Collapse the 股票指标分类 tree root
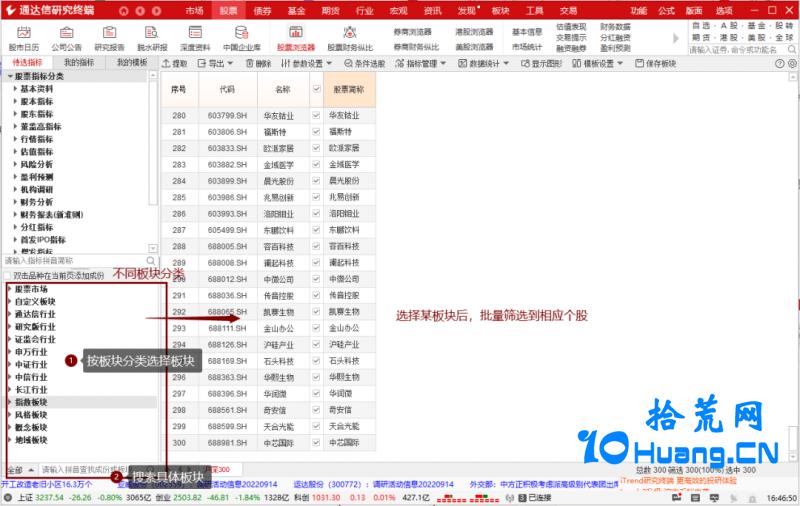The height and width of the screenshot is (506, 800). [x=10, y=76]
